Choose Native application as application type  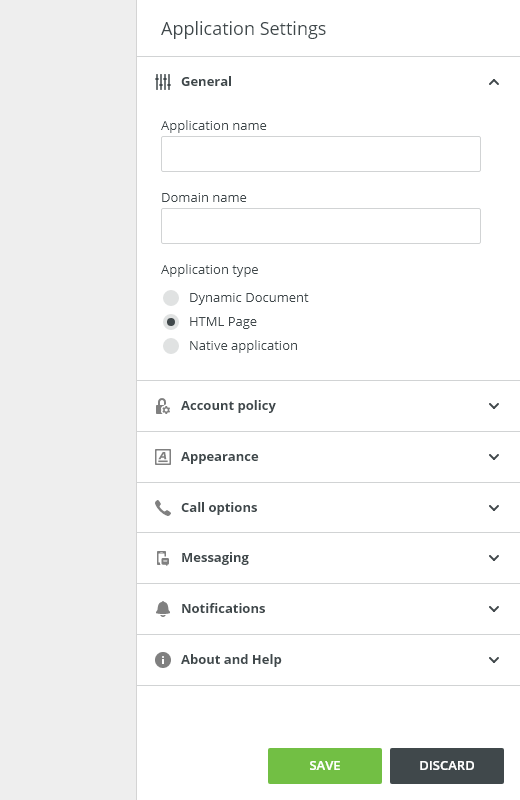(171, 346)
